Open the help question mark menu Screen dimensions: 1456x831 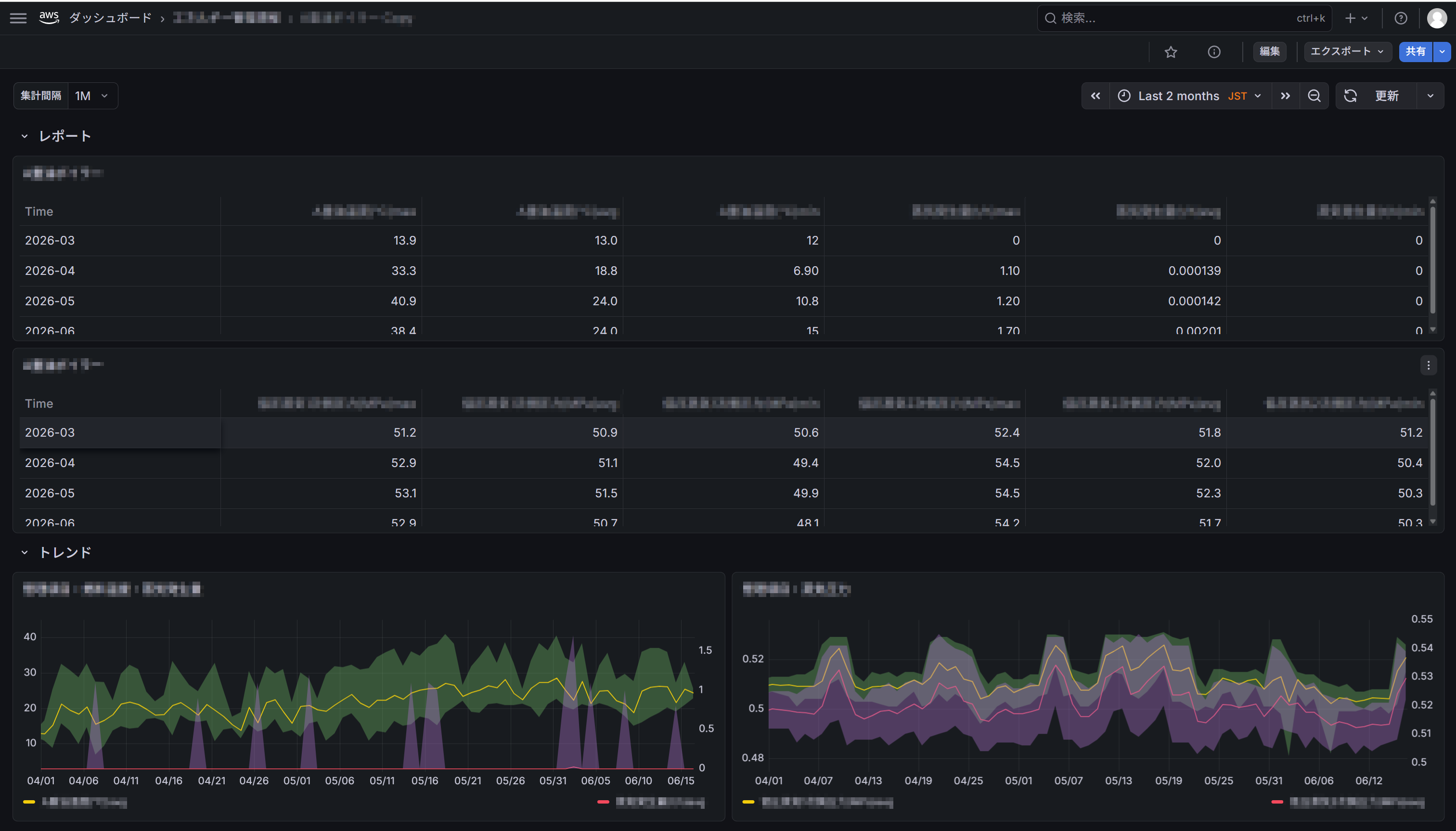pyautogui.click(x=1401, y=18)
